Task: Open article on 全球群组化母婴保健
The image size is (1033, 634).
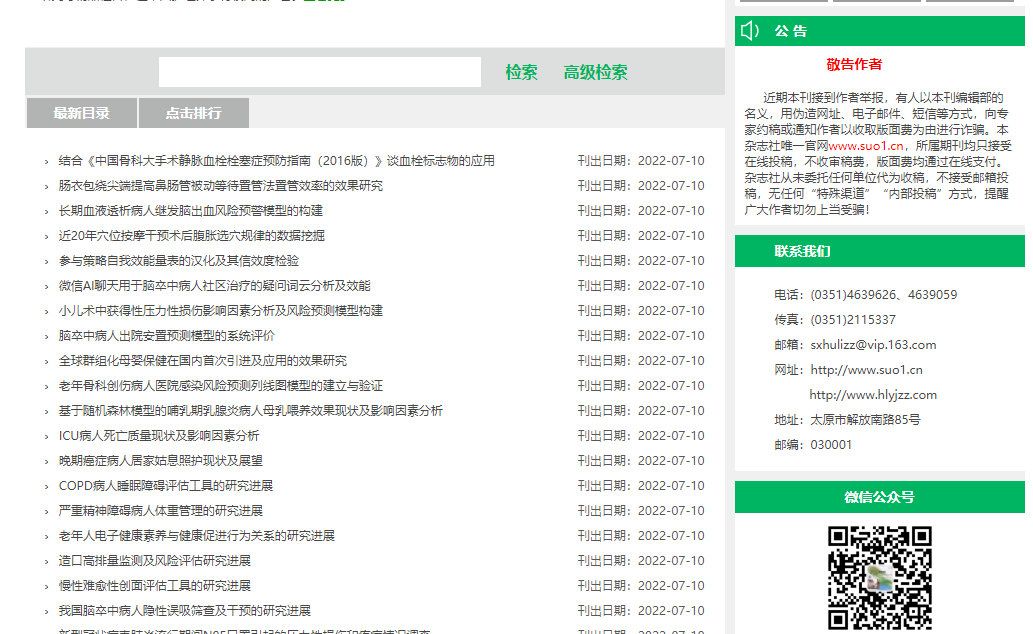Action: (x=202, y=361)
